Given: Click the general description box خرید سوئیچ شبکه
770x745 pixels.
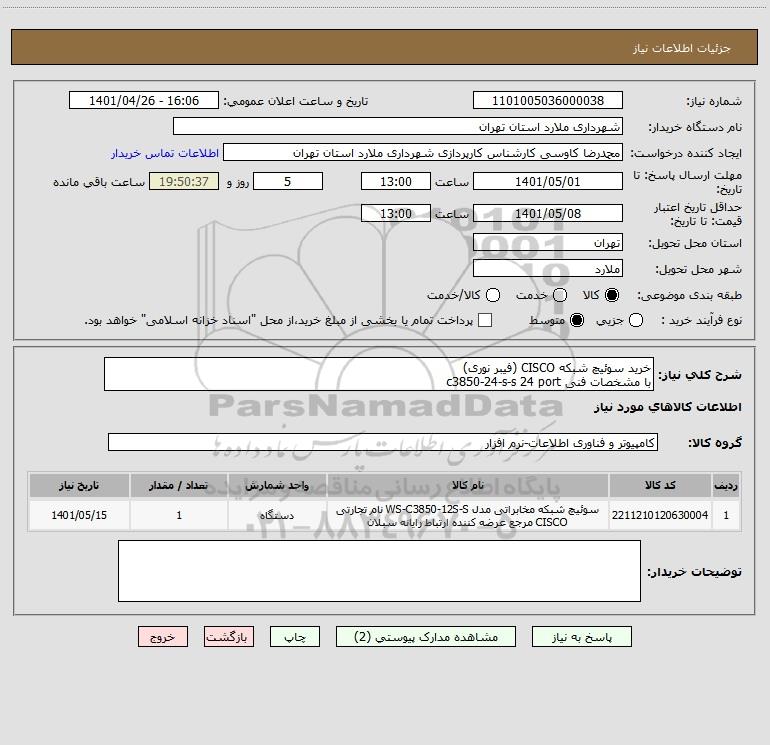Looking at the screenshot, I should click(379, 374).
